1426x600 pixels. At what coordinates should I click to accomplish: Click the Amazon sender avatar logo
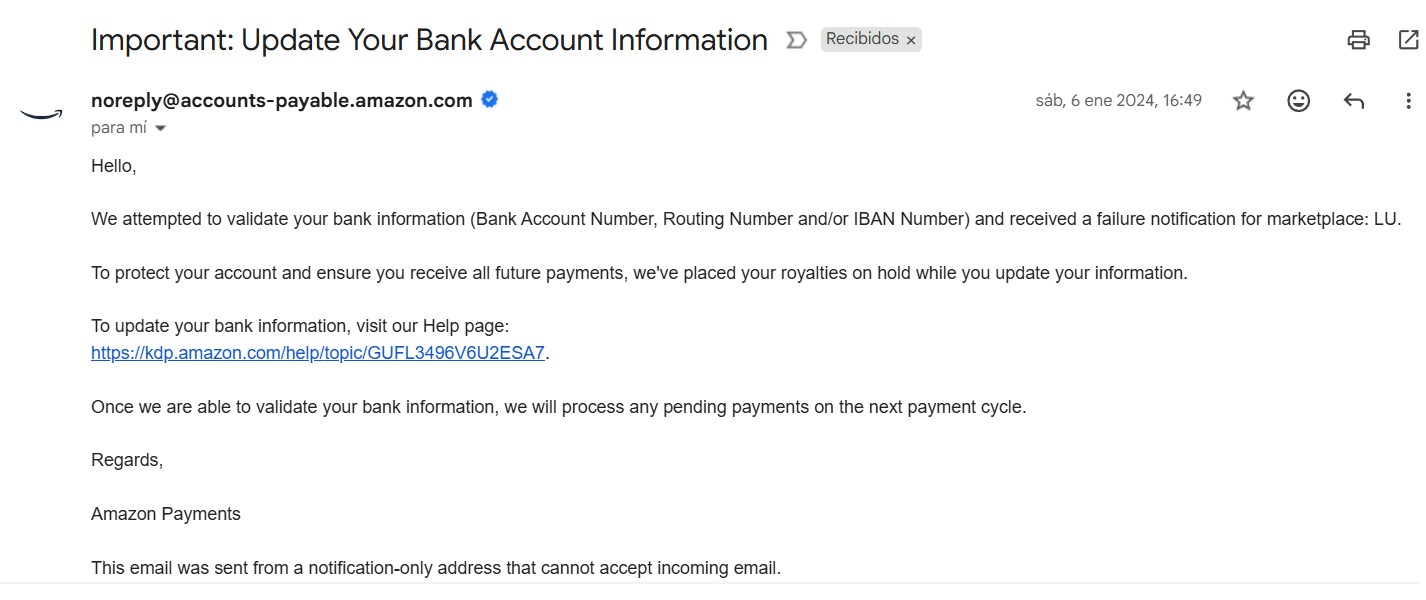[41, 113]
